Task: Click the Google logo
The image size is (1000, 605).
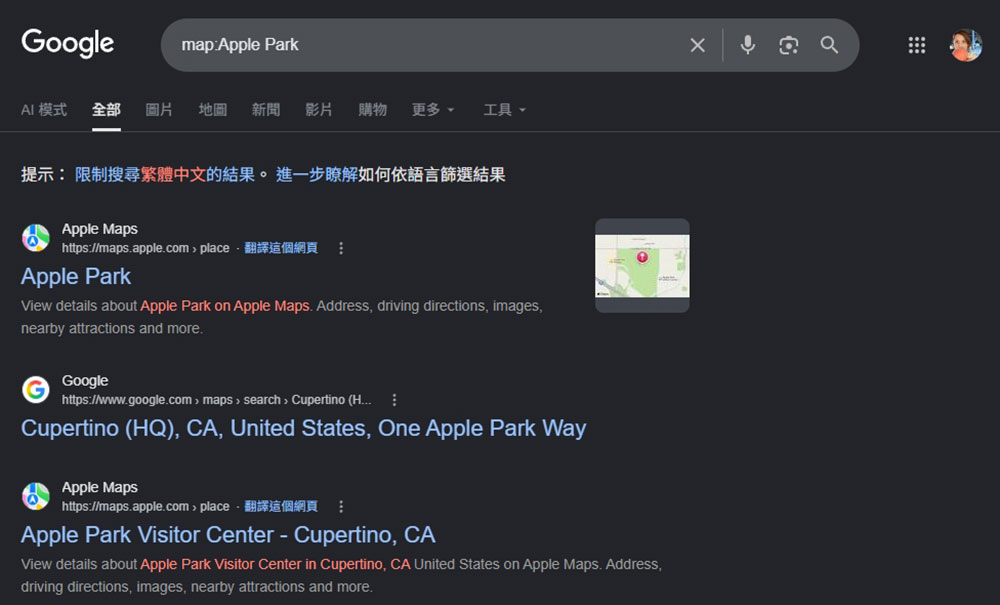Action: click(x=68, y=43)
